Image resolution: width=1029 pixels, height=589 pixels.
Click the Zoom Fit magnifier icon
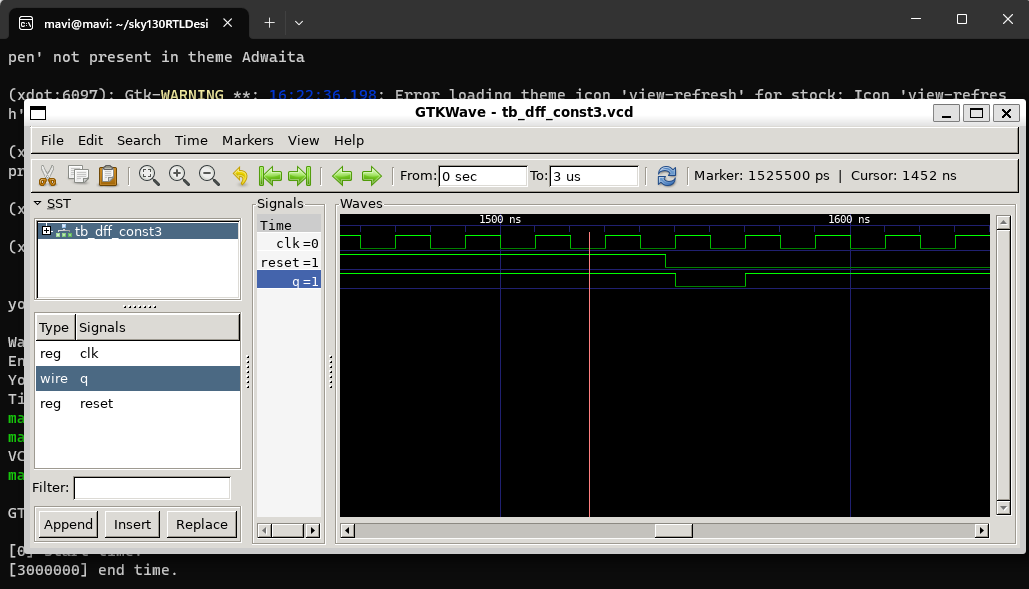pos(148,176)
